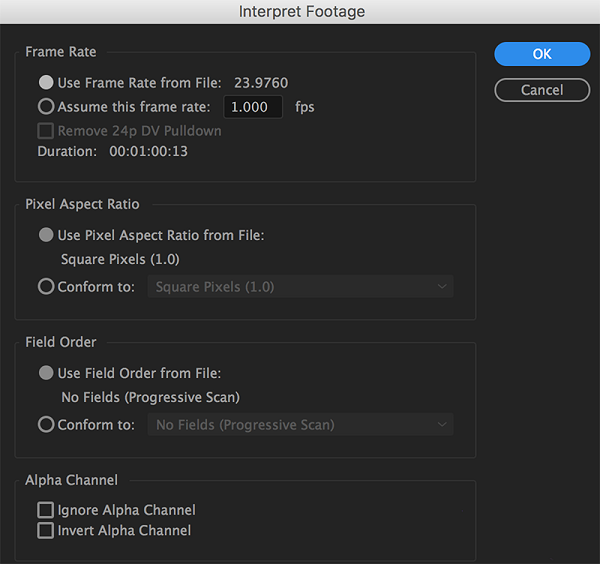Viewport: 600px width, 564px height.
Task: Click the 23.9760 file frame rate value
Action: (261, 83)
